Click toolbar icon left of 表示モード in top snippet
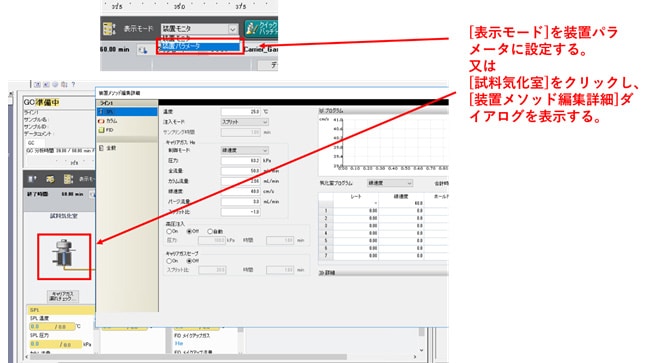Screen dimensions: 662x363 [x=110, y=29]
